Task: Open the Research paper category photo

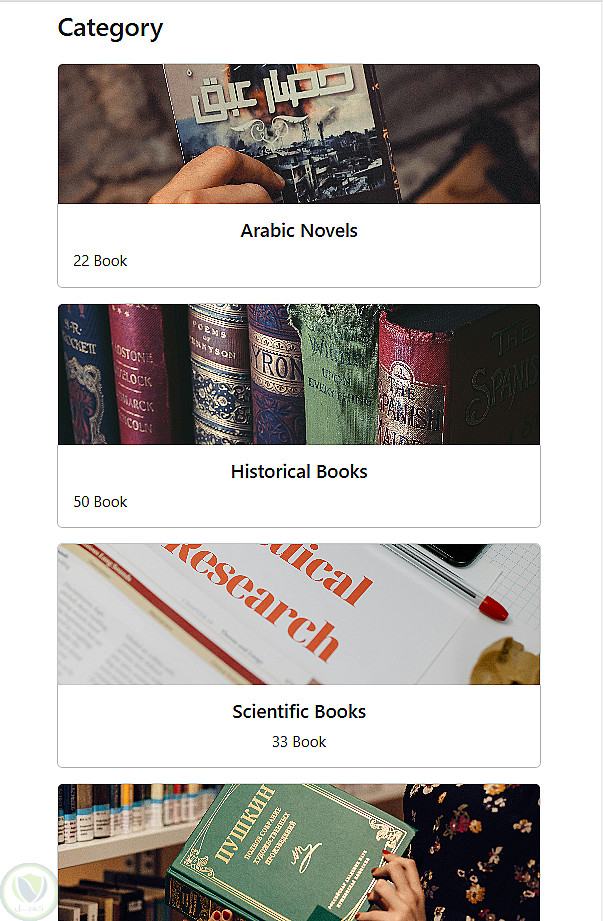Action: (x=299, y=614)
